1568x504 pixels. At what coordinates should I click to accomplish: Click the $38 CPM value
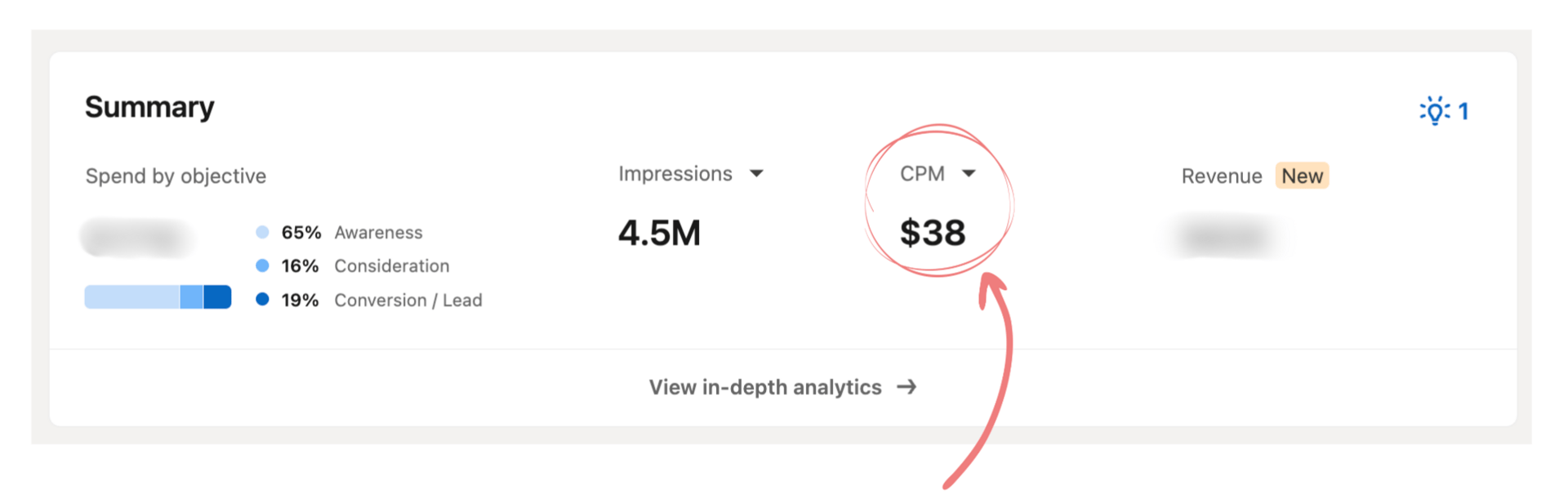click(x=933, y=233)
